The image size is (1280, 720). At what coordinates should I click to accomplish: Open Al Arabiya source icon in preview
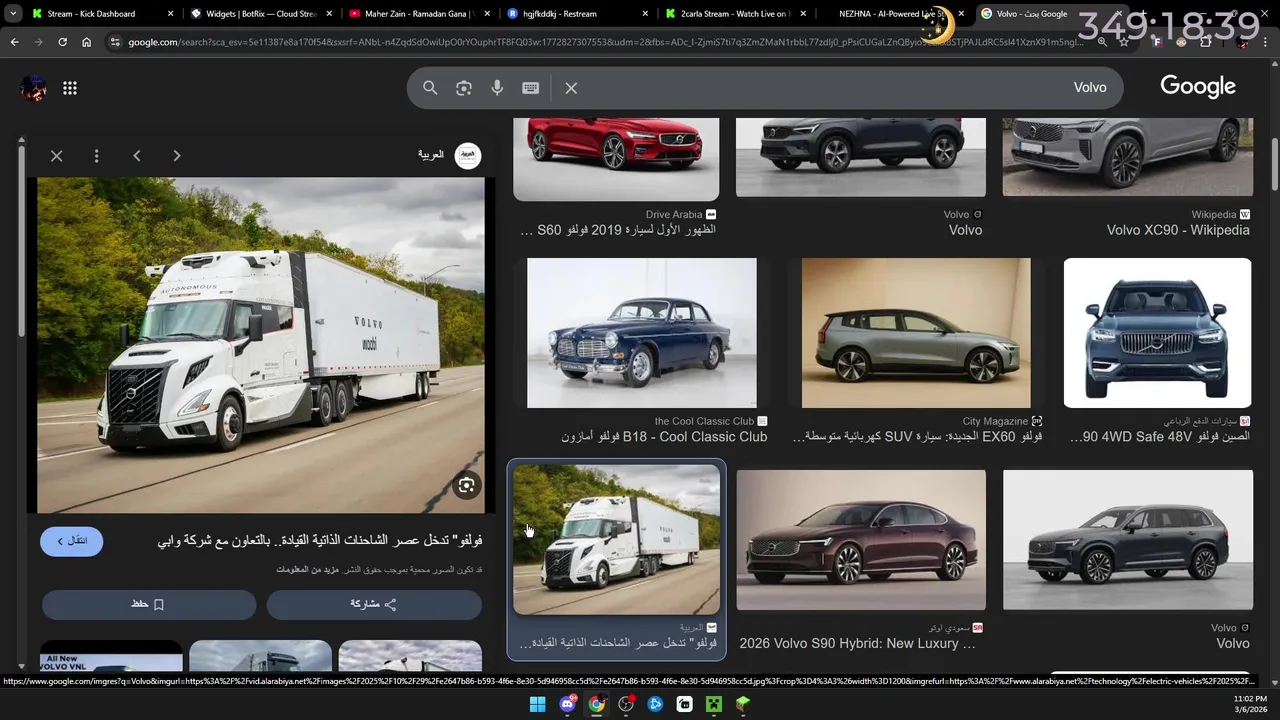(x=468, y=155)
